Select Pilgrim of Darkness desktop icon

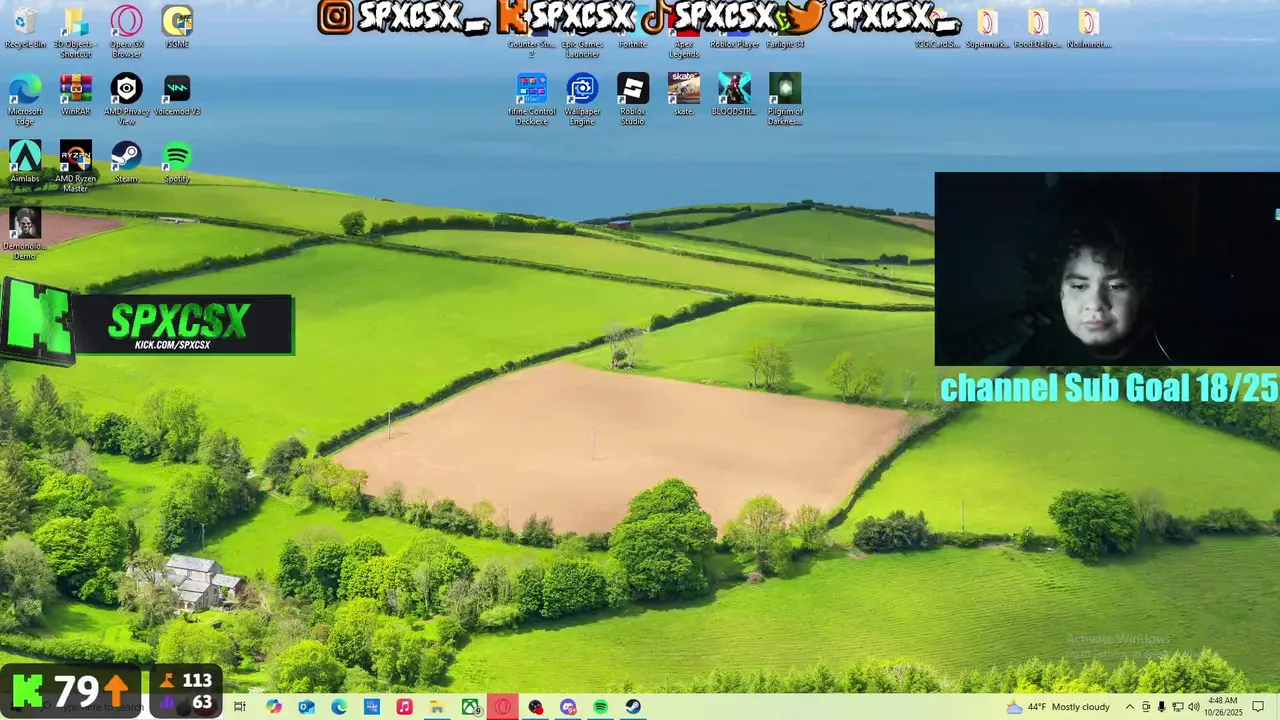point(785,99)
